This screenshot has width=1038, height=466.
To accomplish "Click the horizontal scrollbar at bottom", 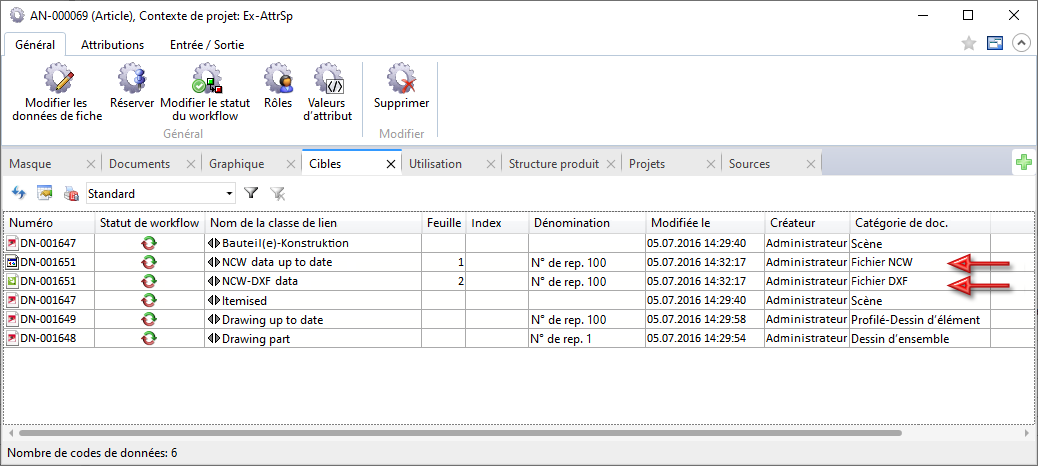I will (460, 433).
